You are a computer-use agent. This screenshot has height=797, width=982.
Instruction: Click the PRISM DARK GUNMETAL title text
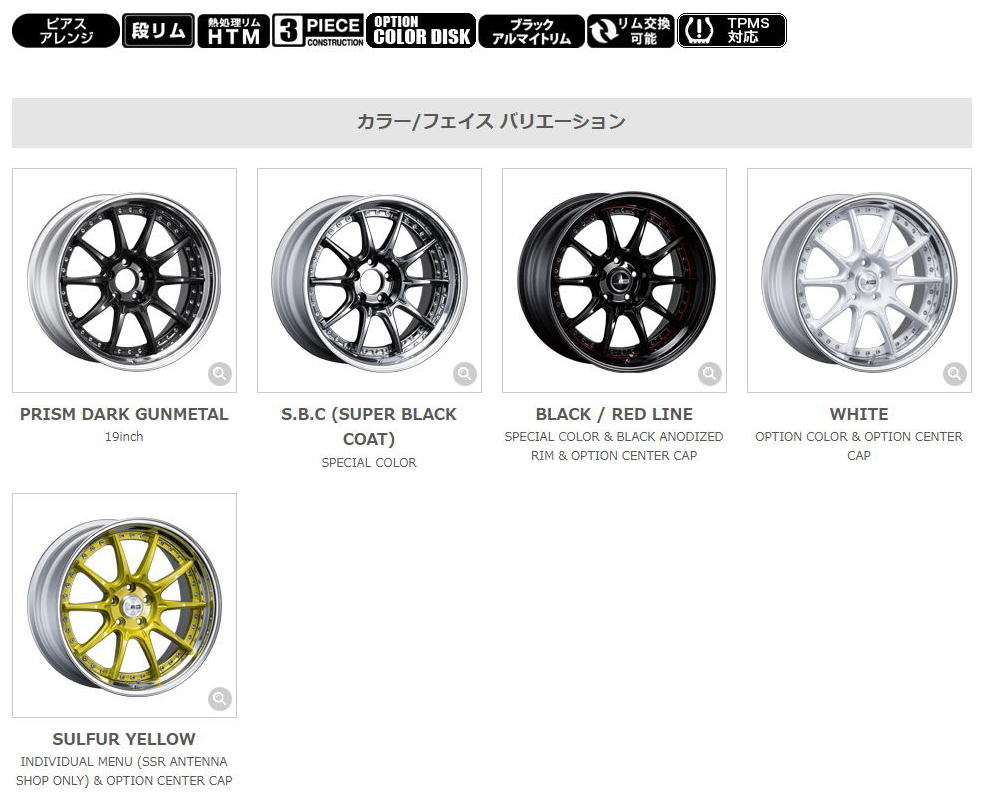pyautogui.click(x=124, y=414)
